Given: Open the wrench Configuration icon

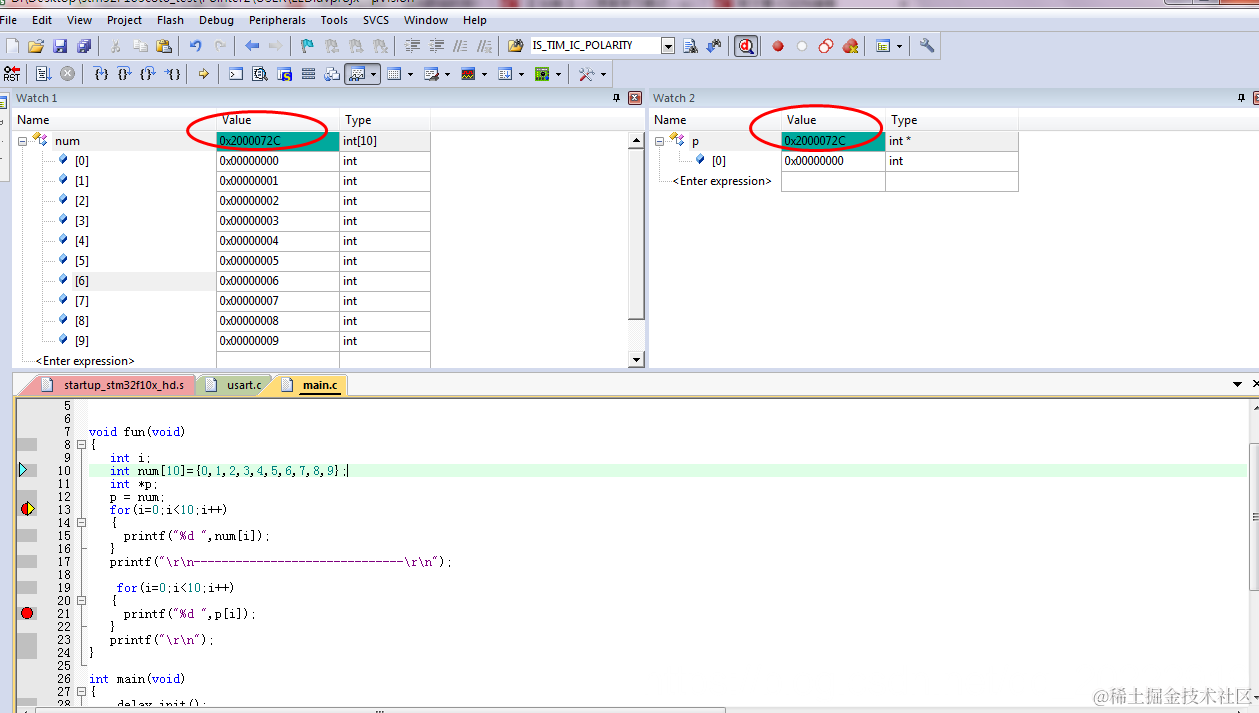Looking at the screenshot, I should click(x=927, y=46).
